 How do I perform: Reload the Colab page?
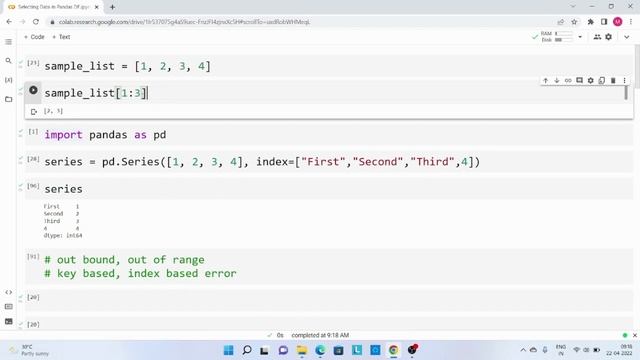[x=36, y=22]
